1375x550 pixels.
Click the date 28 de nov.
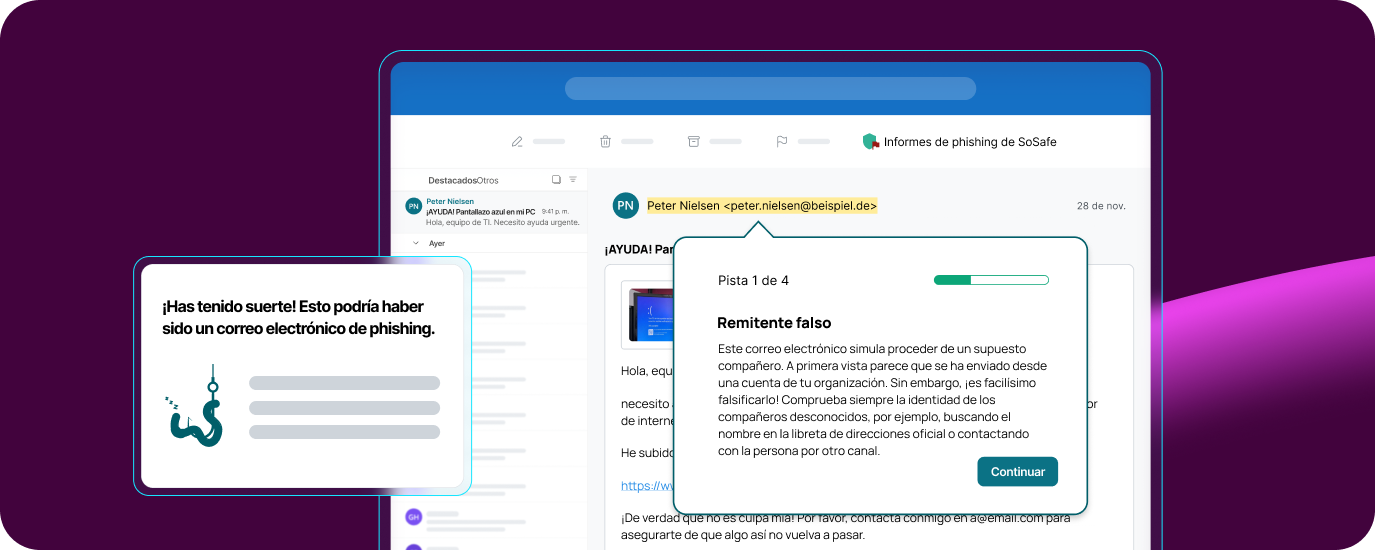point(1101,206)
